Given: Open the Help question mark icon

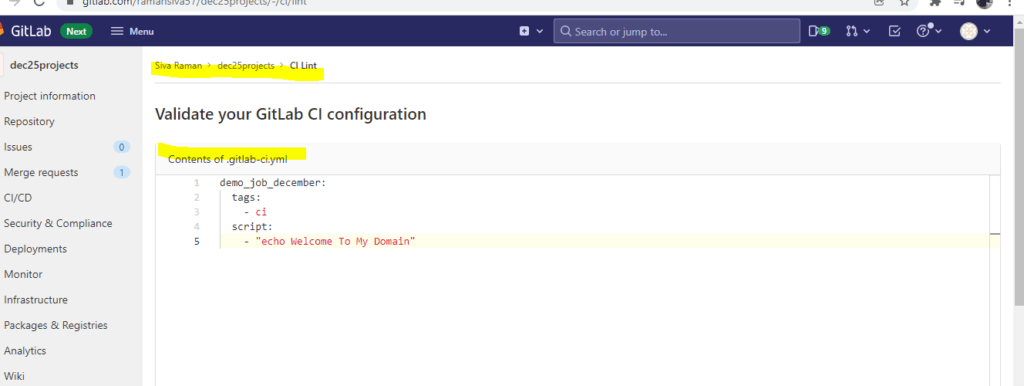Looking at the screenshot, I should point(923,31).
